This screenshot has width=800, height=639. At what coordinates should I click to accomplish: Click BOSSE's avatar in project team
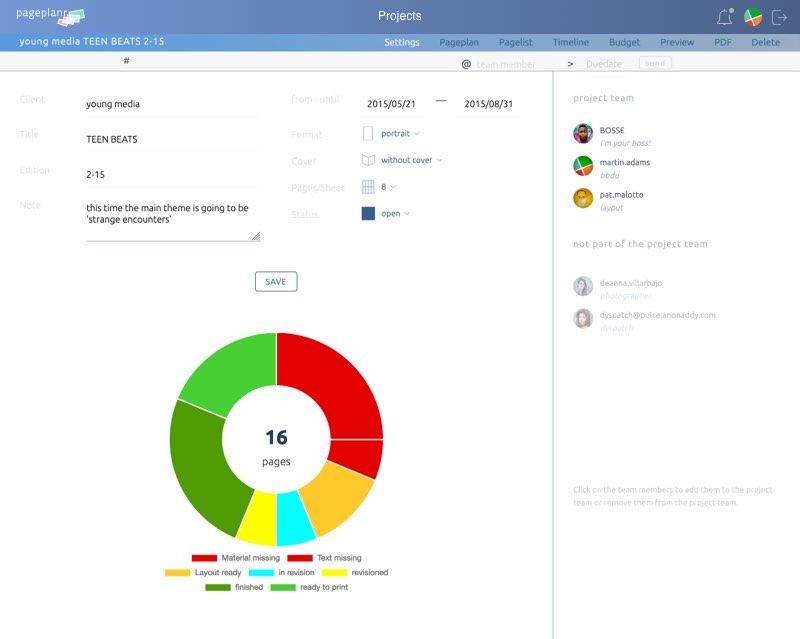(583, 134)
